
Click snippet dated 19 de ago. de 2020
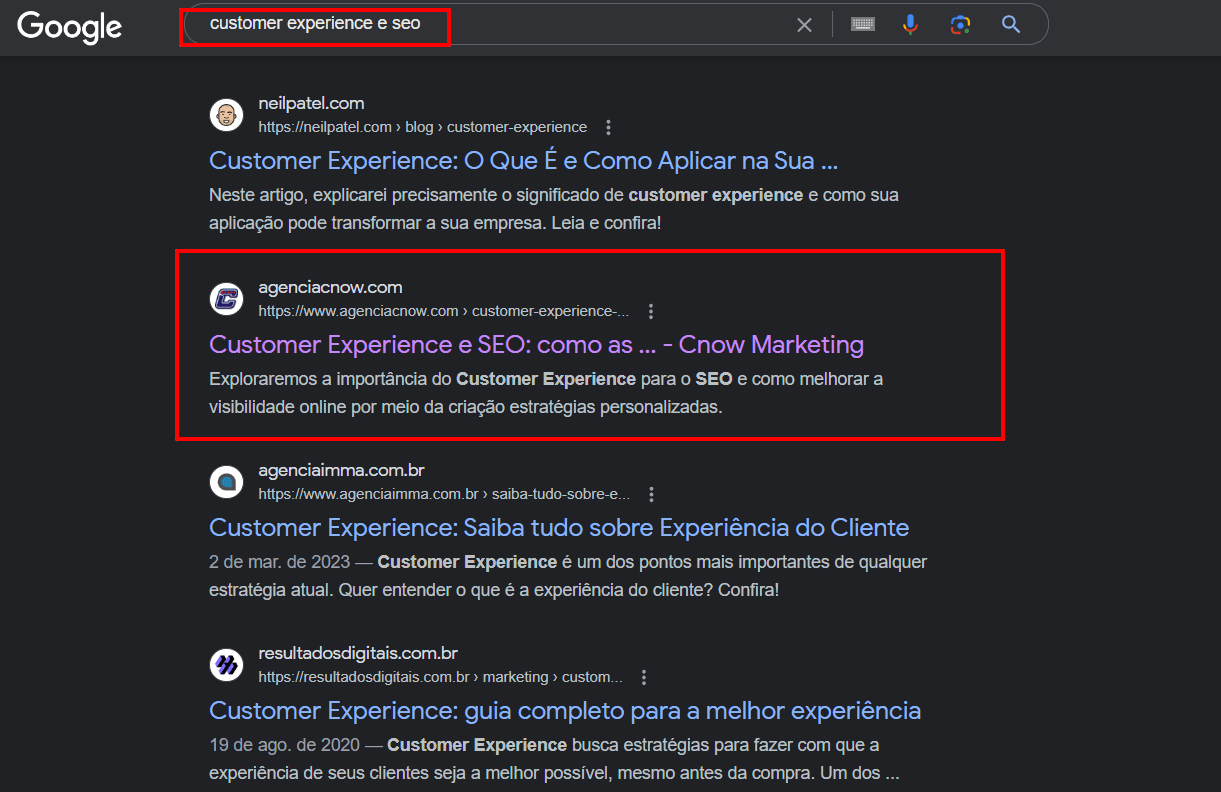[554, 759]
